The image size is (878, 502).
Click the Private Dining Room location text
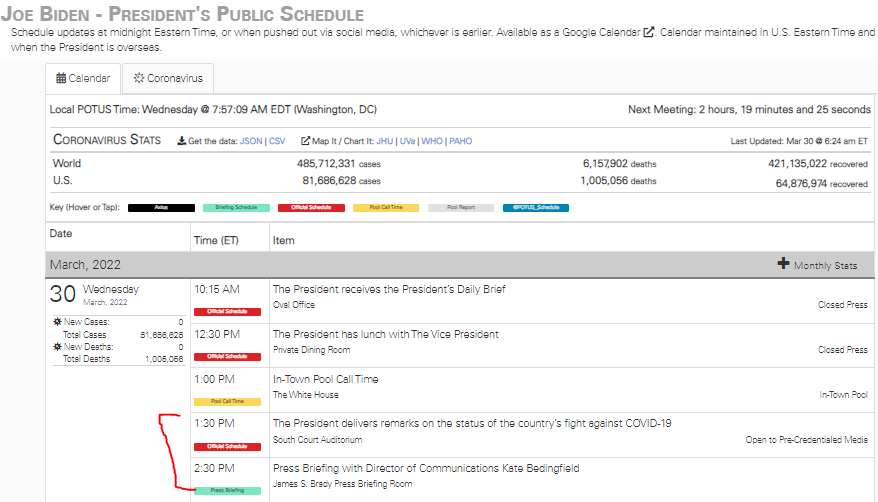(311, 350)
